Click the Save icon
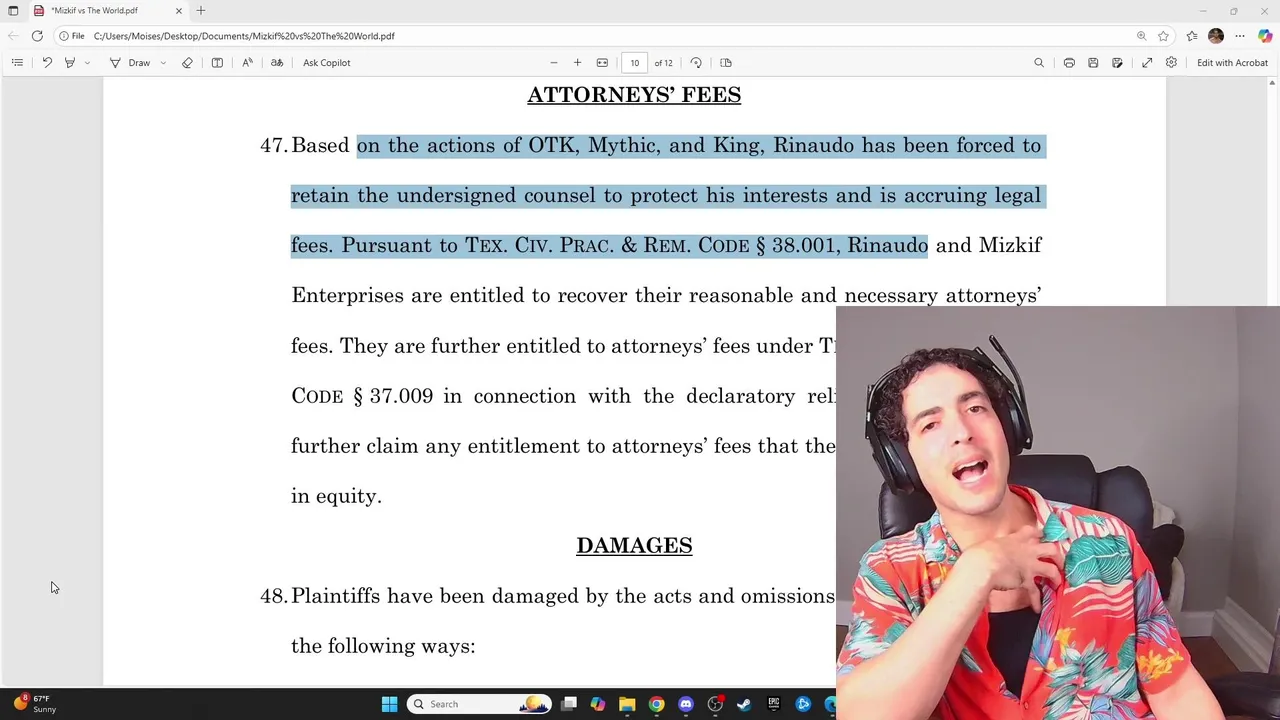The height and width of the screenshot is (720, 1280). click(1093, 62)
